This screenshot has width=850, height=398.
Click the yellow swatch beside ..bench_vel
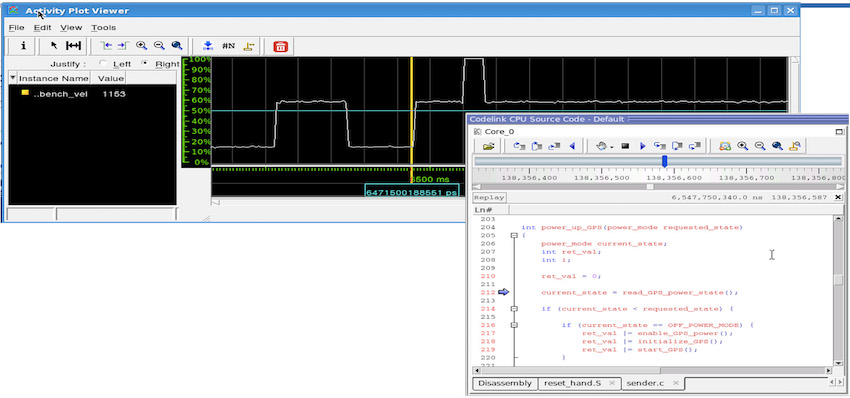(25, 93)
